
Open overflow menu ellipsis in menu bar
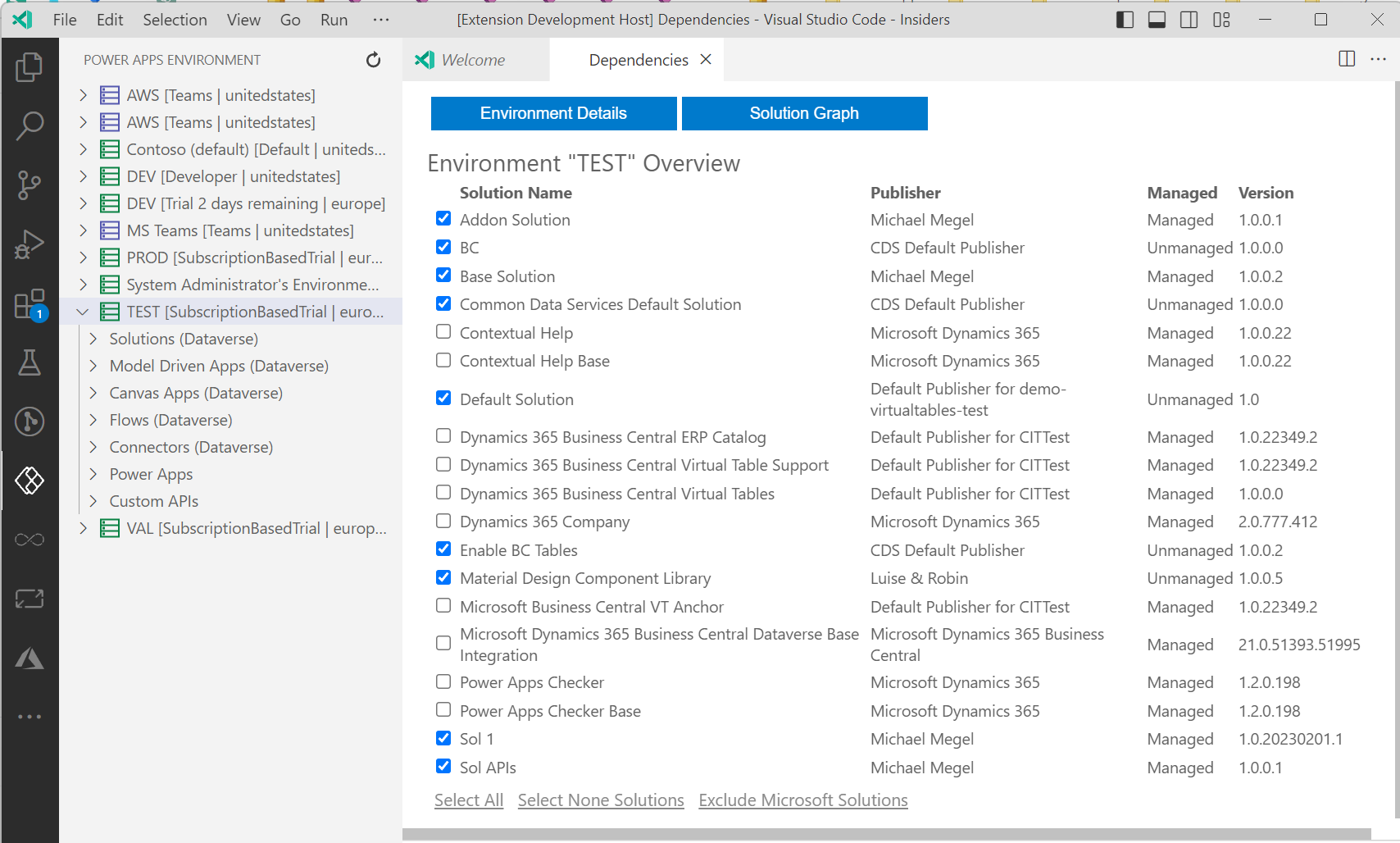click(381, 20)
